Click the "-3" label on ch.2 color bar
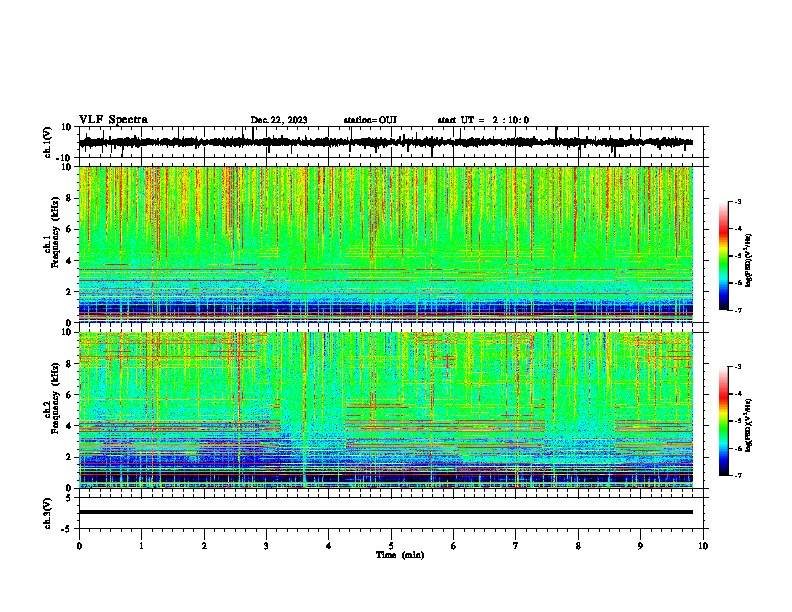The image size is (792, 612). [x=737, y=367]
